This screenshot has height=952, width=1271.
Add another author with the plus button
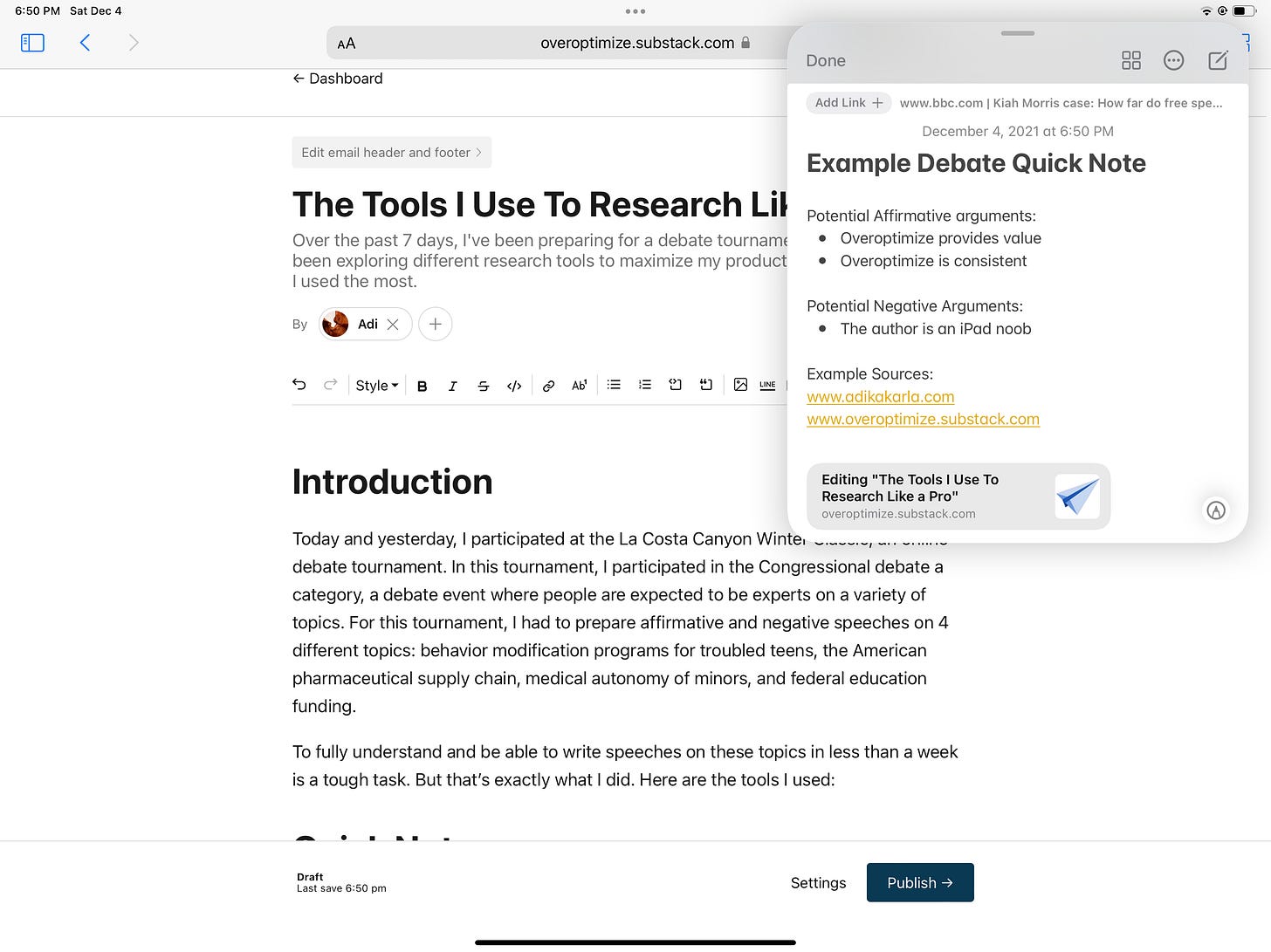pyautogui.click(x=436, y=325)
